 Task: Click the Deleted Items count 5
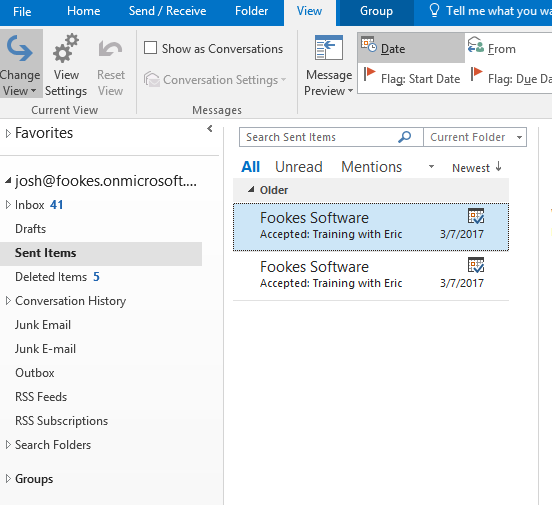coord(96,277)
